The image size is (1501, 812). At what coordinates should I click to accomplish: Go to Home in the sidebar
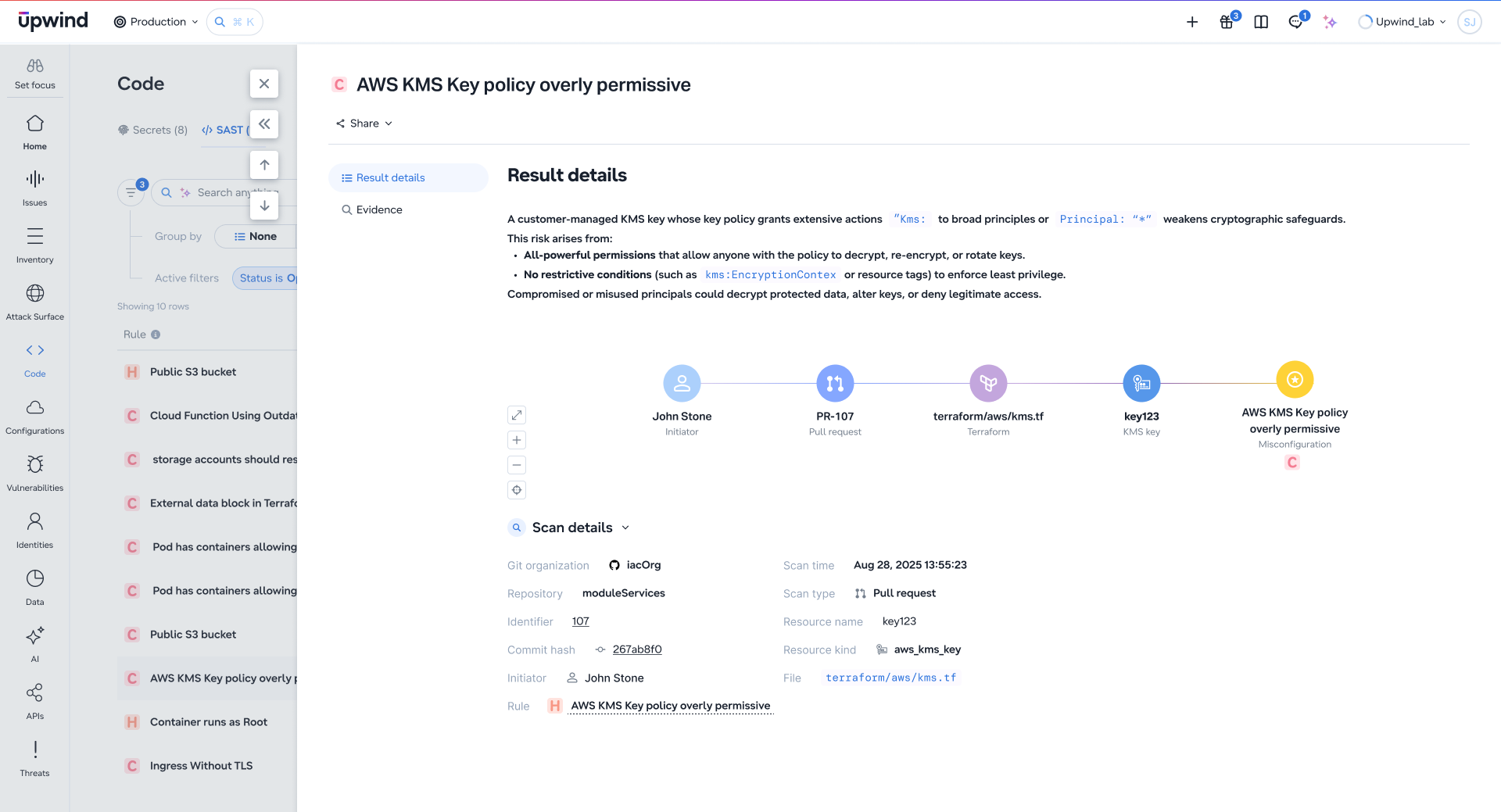35,132
